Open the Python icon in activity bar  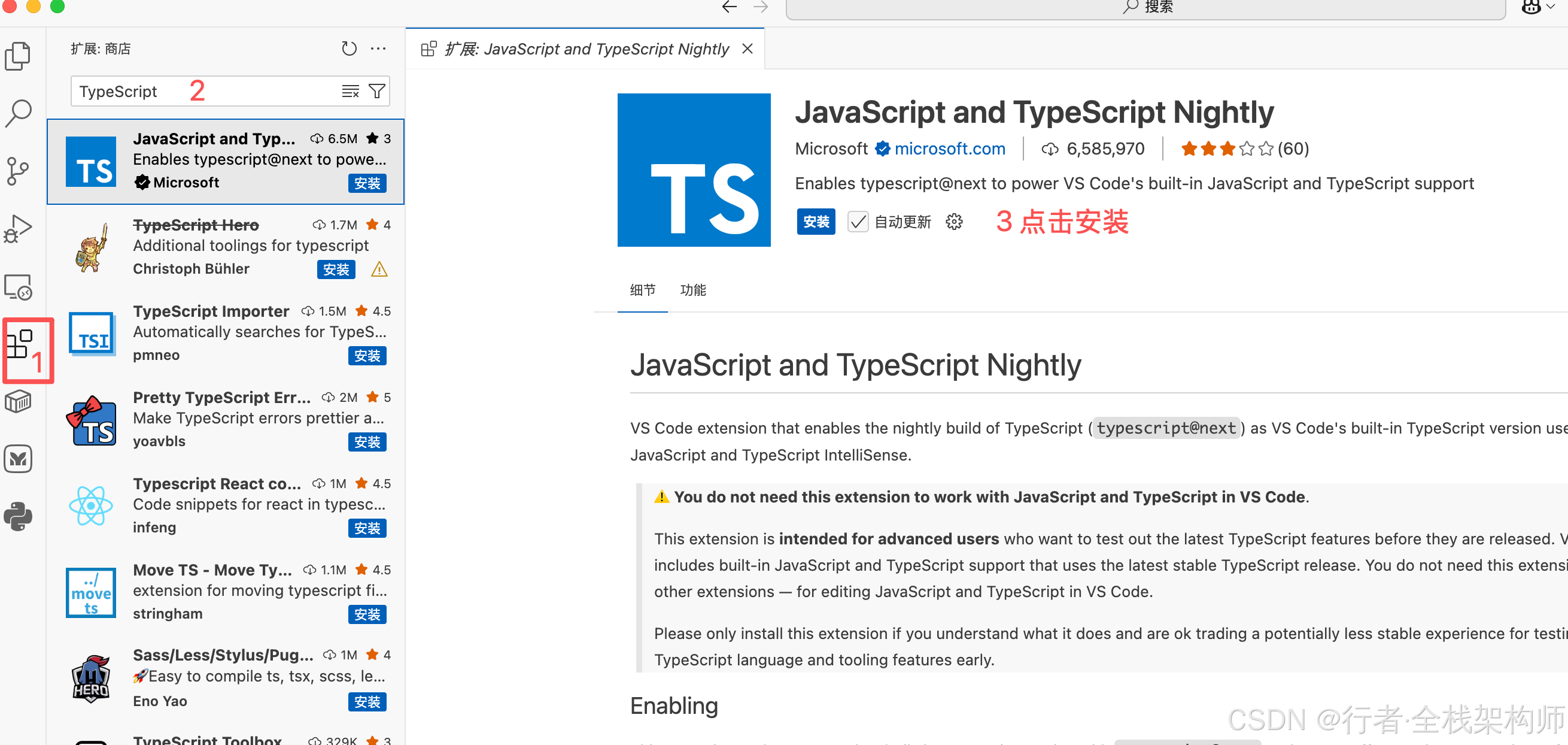[x=19, y=516]
